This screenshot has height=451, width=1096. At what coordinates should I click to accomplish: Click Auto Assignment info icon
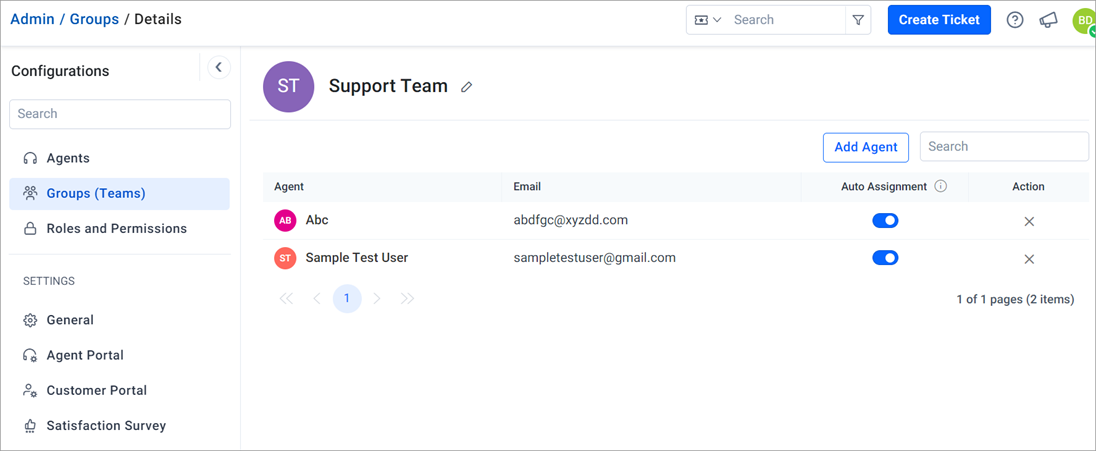[941, 187]
